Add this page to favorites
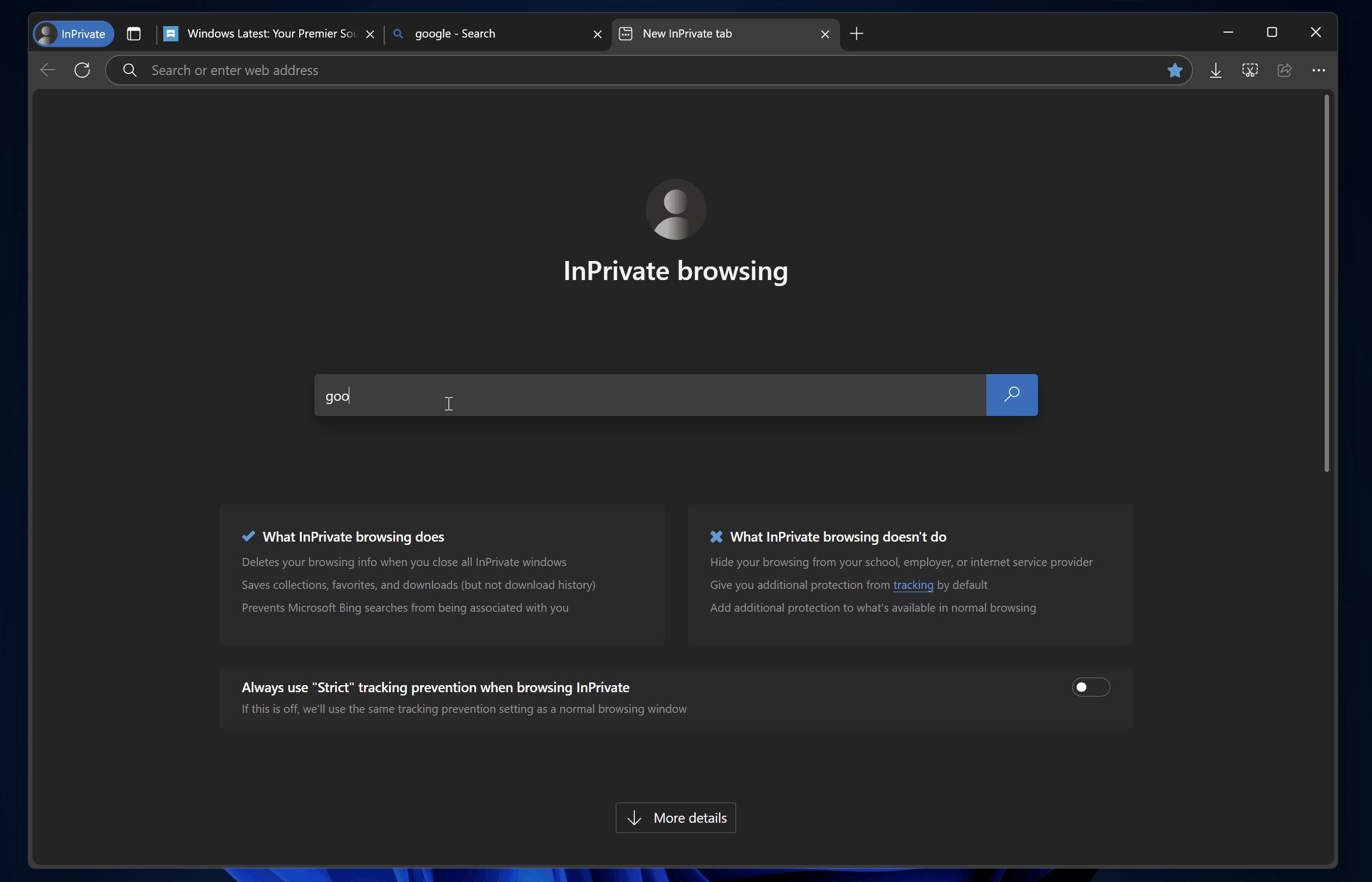The height and width of the screenshot is (882, 1372). point(1175,70)
